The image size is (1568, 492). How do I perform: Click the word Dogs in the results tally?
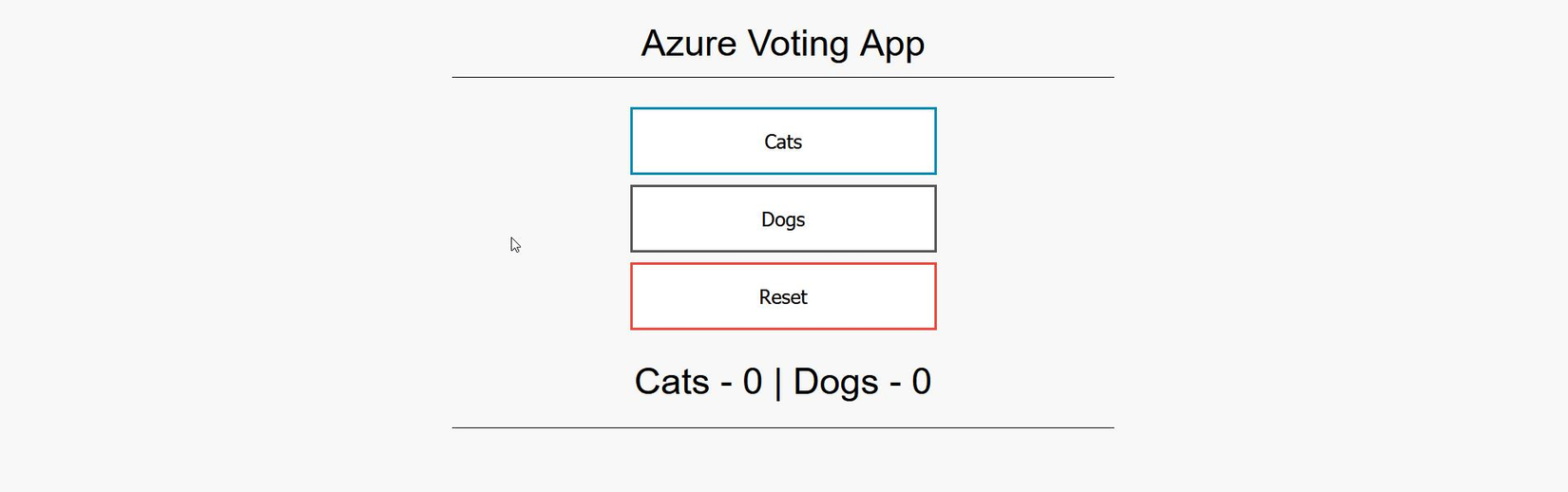[835, 382]
